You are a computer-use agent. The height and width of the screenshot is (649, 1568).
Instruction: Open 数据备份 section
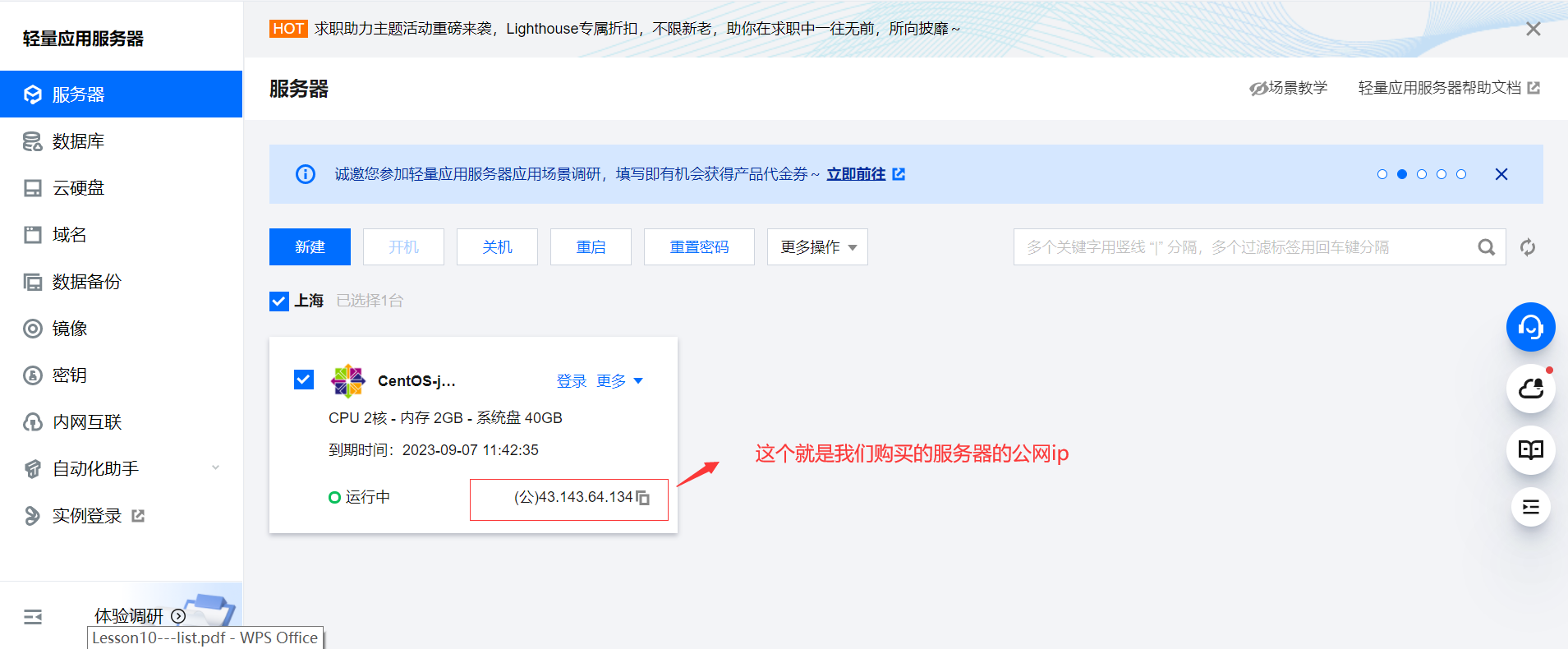pos(121,282)
